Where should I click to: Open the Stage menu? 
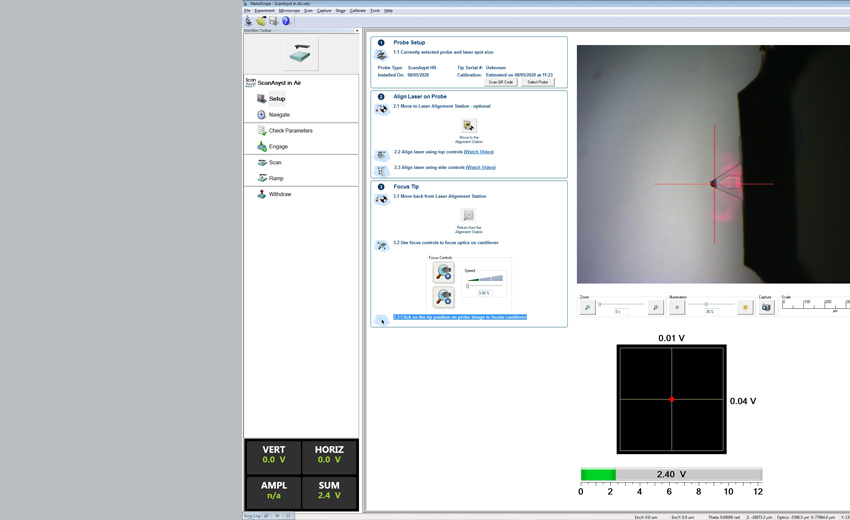click(340, 11)
